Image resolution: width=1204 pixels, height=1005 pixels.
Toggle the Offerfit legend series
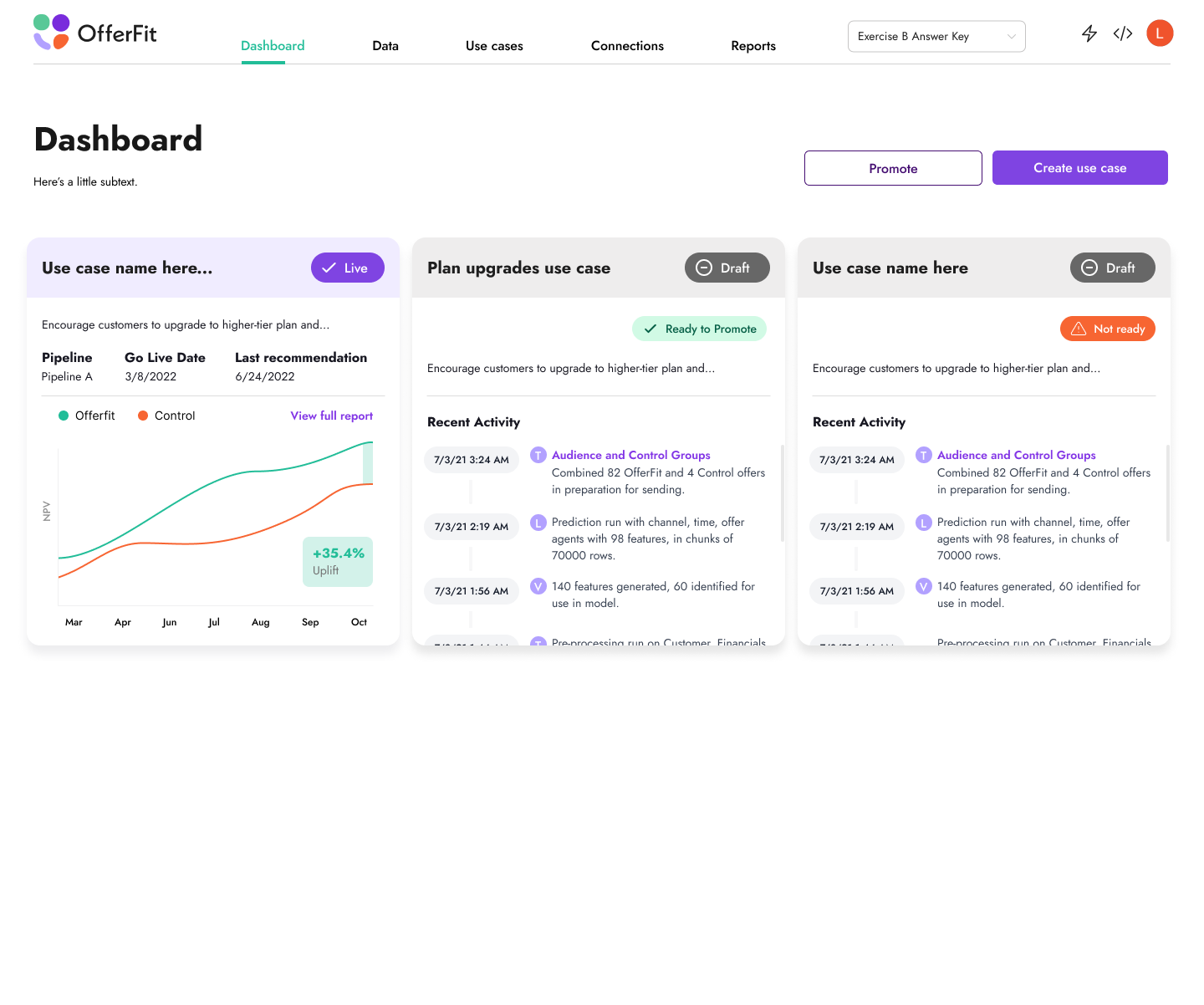coord(87,416)
